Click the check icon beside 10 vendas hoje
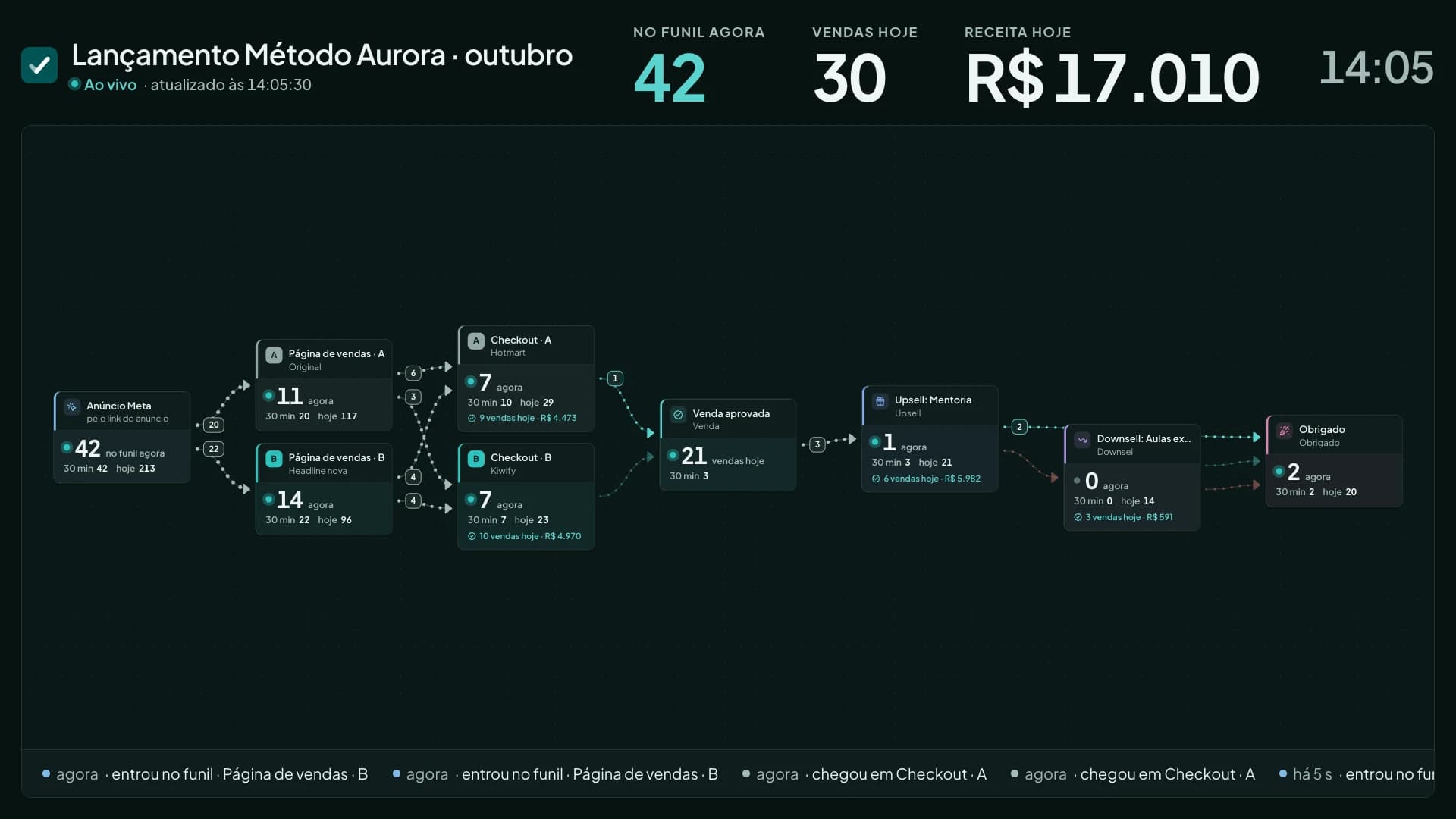This screenshot has width=1456, height=819. (x=472, y=537)
